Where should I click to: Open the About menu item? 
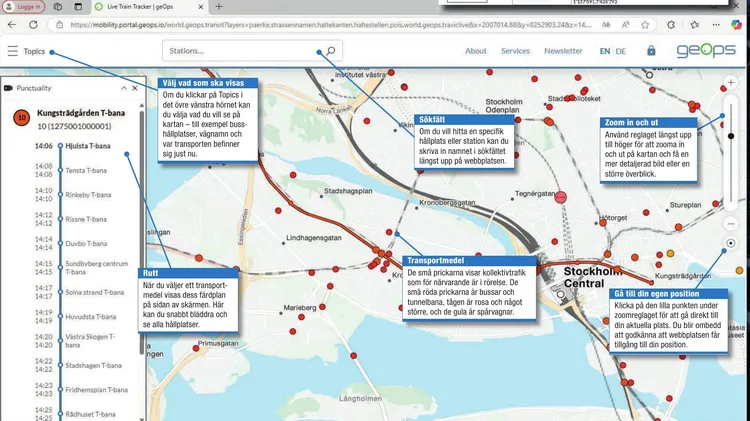[x=476, y=51]
